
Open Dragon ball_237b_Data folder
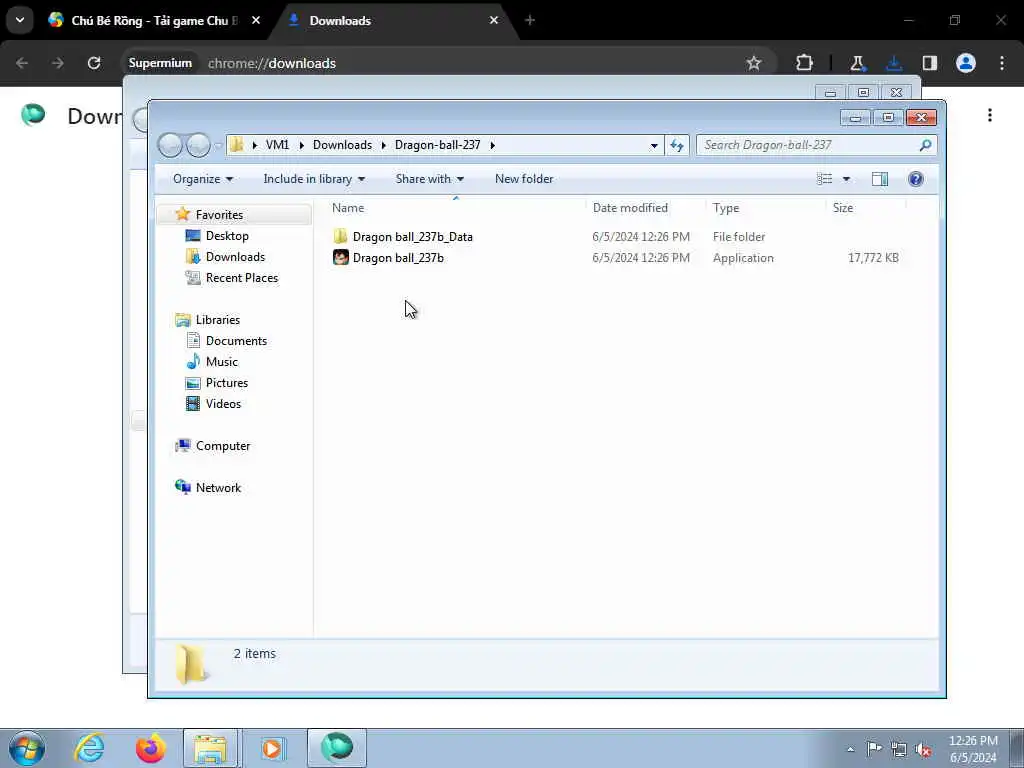[402, 236]
